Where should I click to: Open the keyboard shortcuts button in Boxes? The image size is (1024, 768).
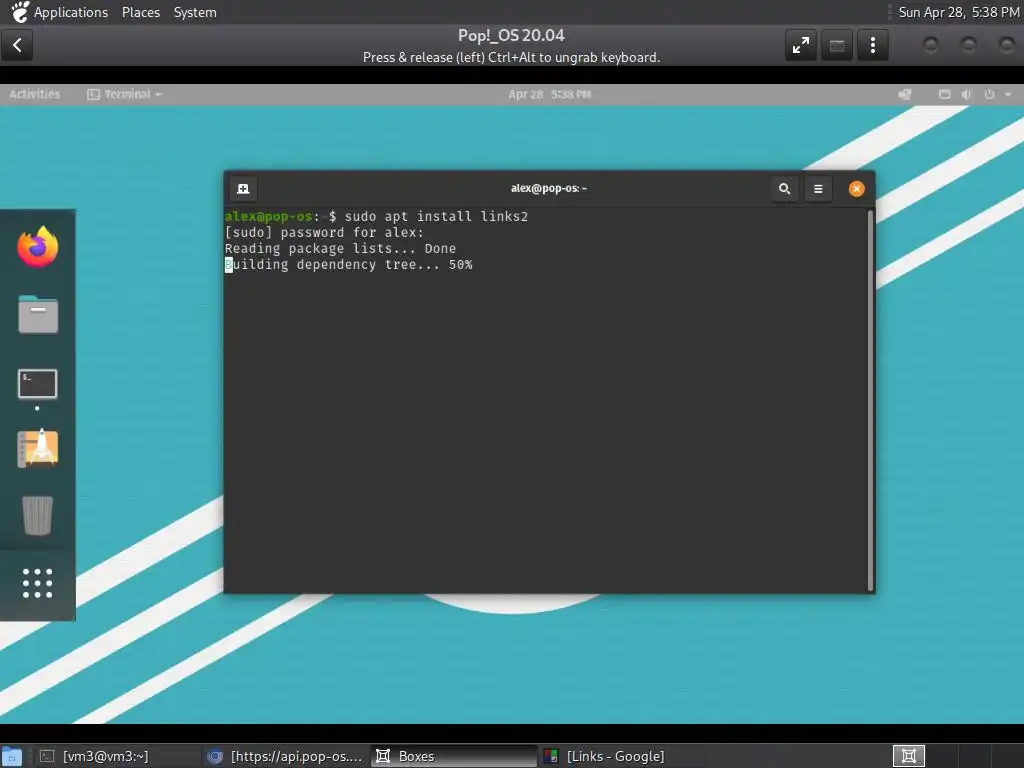[837, 45]
